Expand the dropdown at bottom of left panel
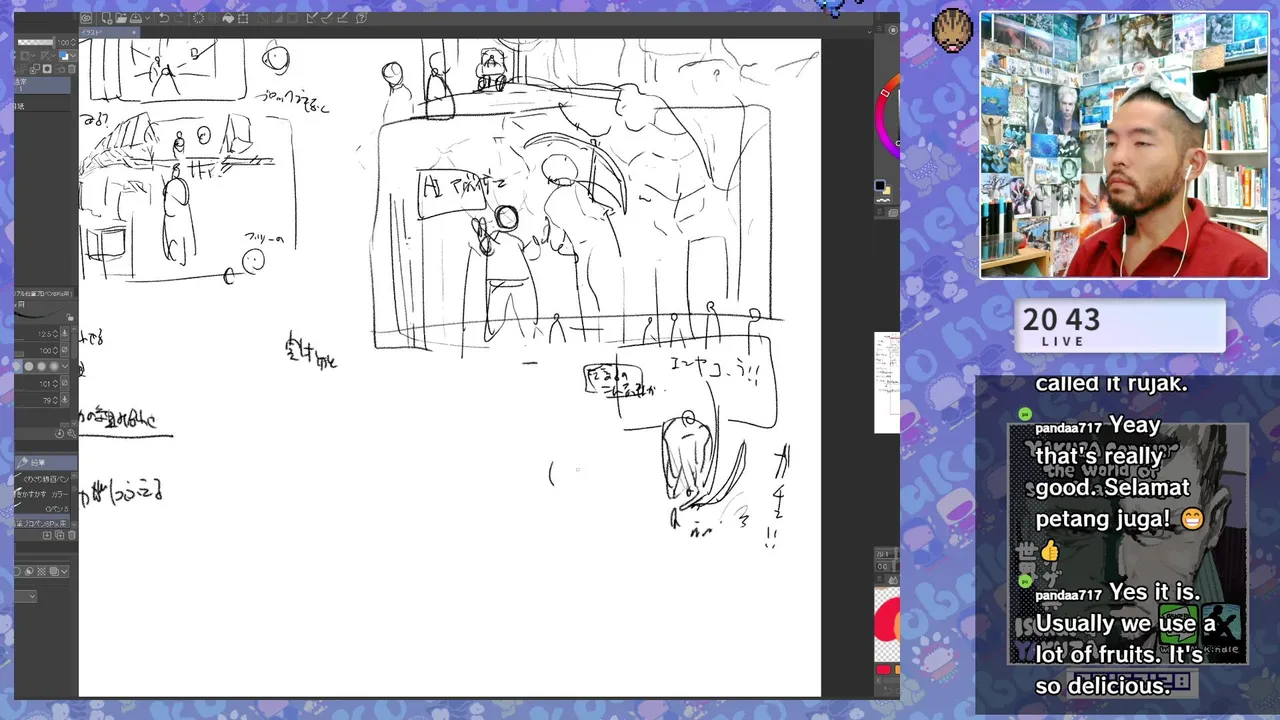1280x720 pixels. (32, 596)
